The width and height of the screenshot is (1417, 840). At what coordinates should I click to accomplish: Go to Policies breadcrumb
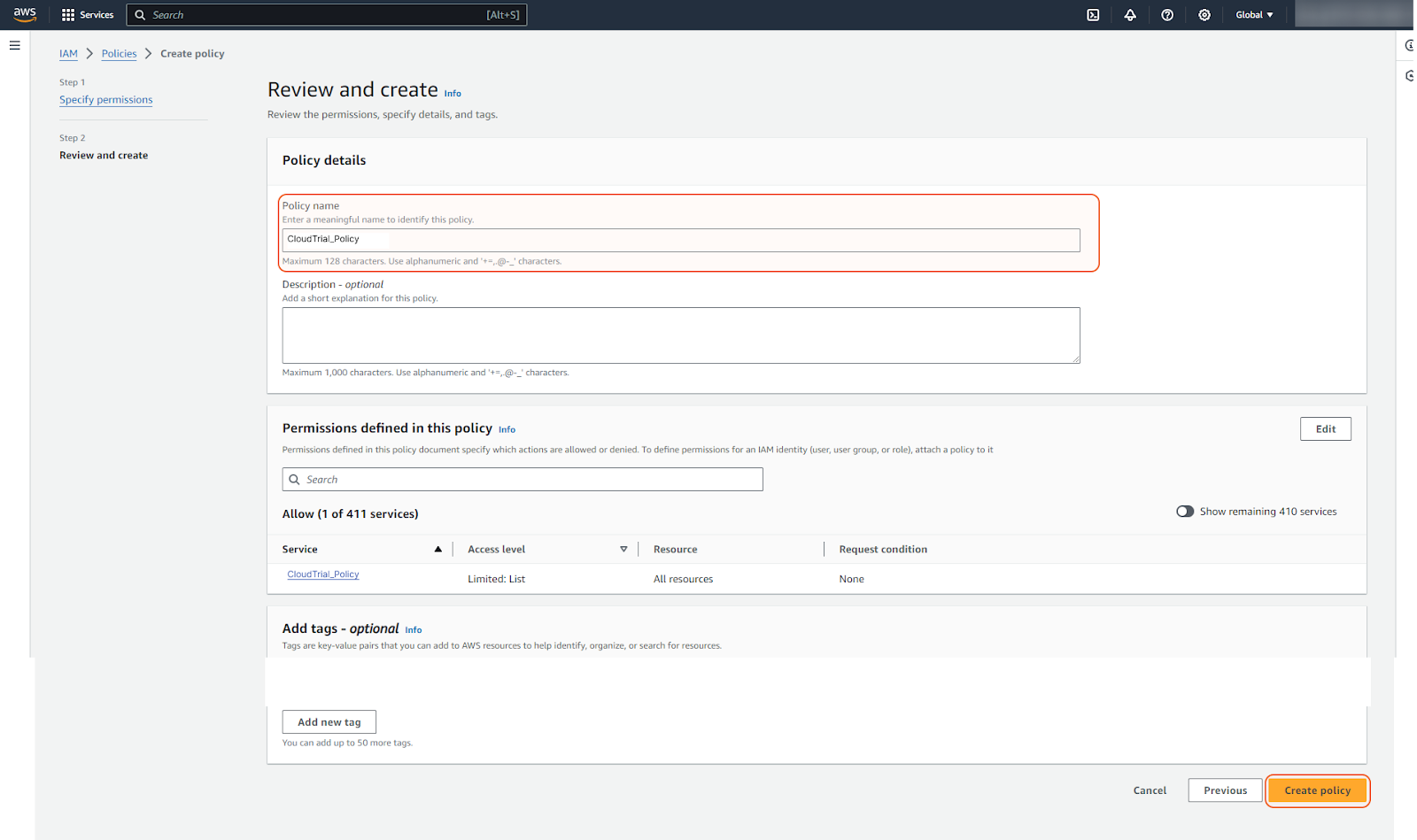pyautogui.click(x=119, y=54)
